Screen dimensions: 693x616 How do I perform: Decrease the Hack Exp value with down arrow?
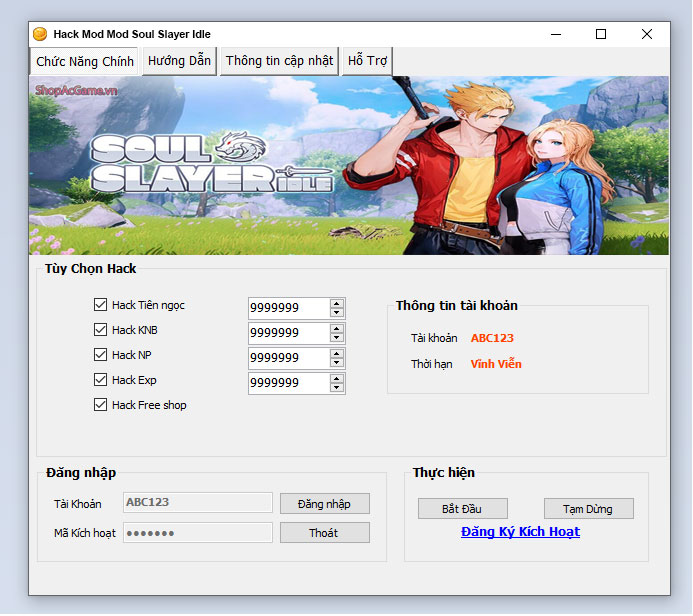[x=337, y=388]
